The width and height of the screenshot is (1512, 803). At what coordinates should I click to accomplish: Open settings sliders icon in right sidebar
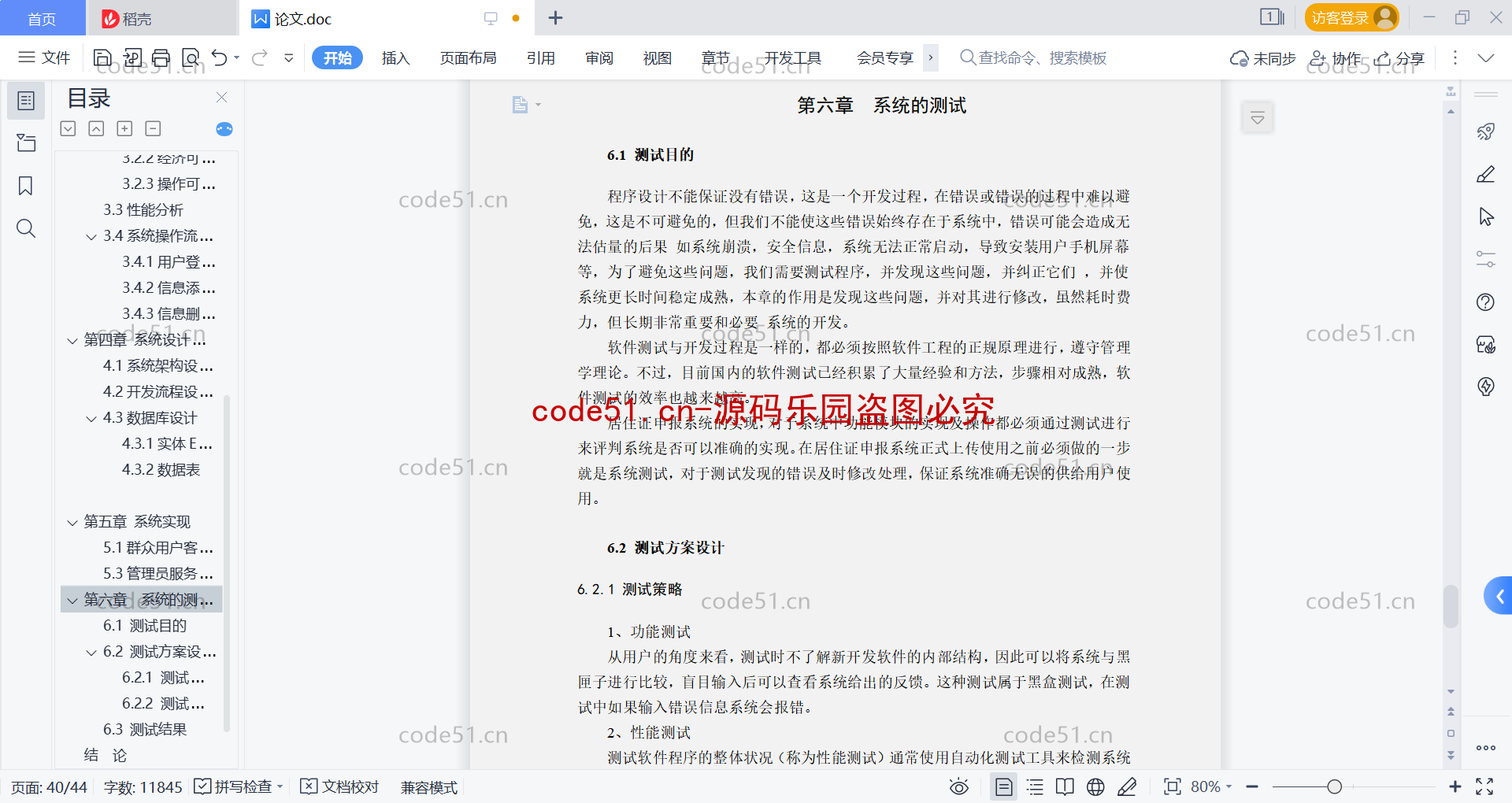(1486, 259)
